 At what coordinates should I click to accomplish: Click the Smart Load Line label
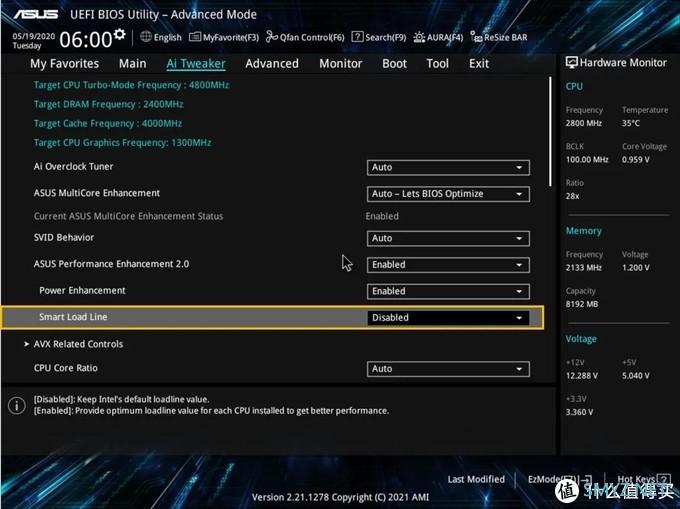click(x=73, y=317)
